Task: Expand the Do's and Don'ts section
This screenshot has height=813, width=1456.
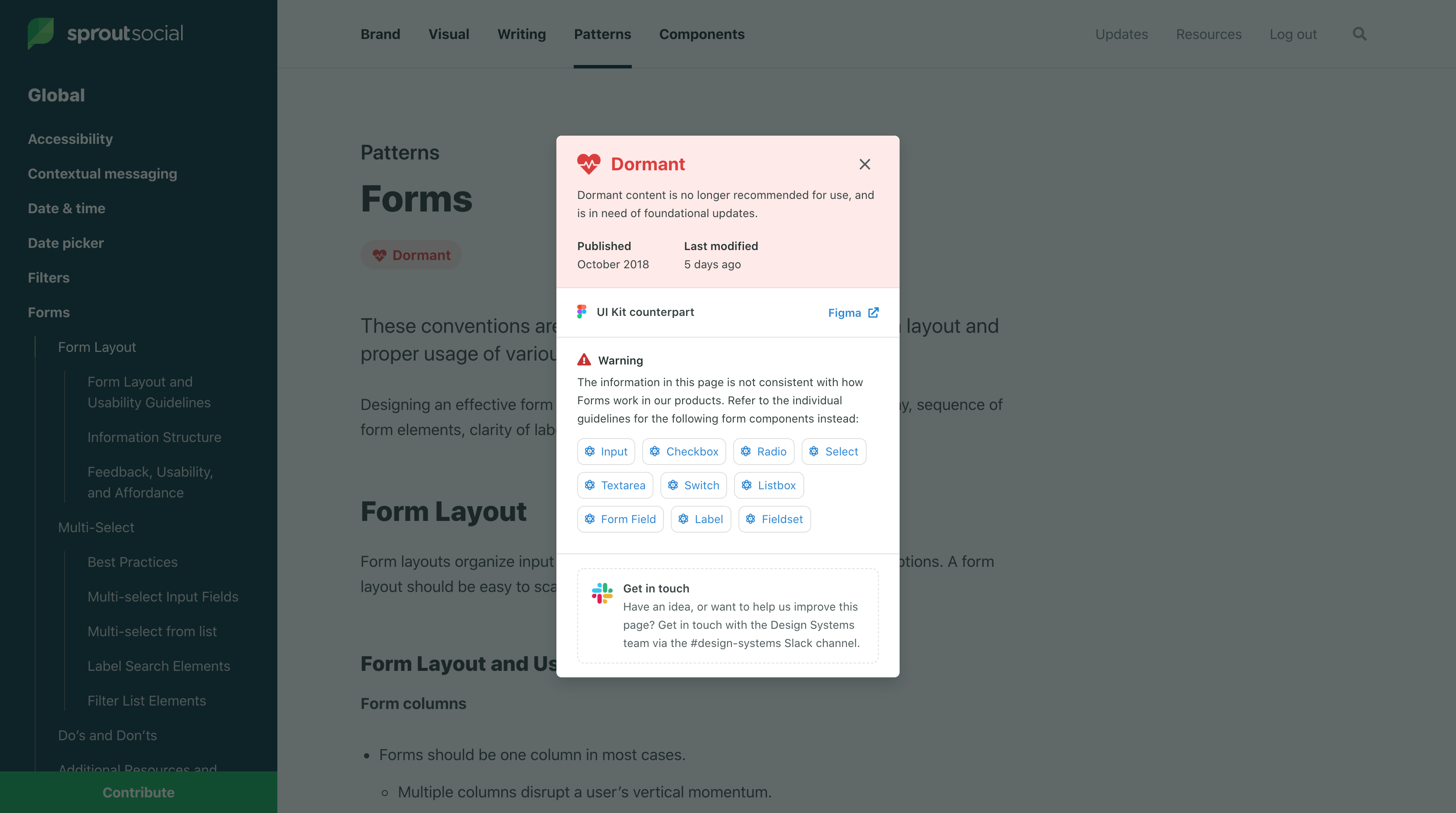Action: (x=108, y=735)
